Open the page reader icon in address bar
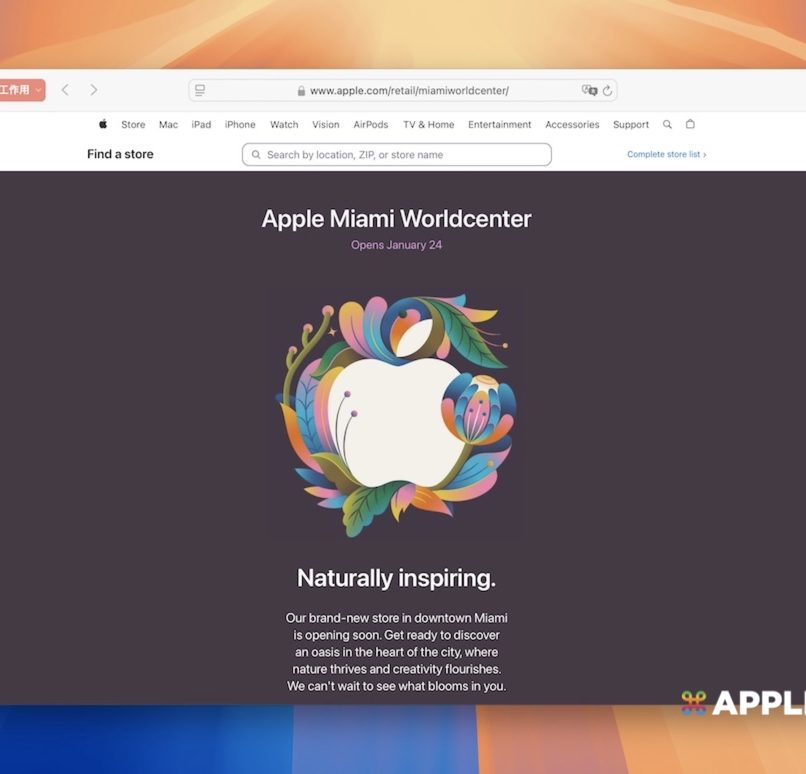Image resolution: width=806 pixels, height=774 pixels. [x=200, y=91]
